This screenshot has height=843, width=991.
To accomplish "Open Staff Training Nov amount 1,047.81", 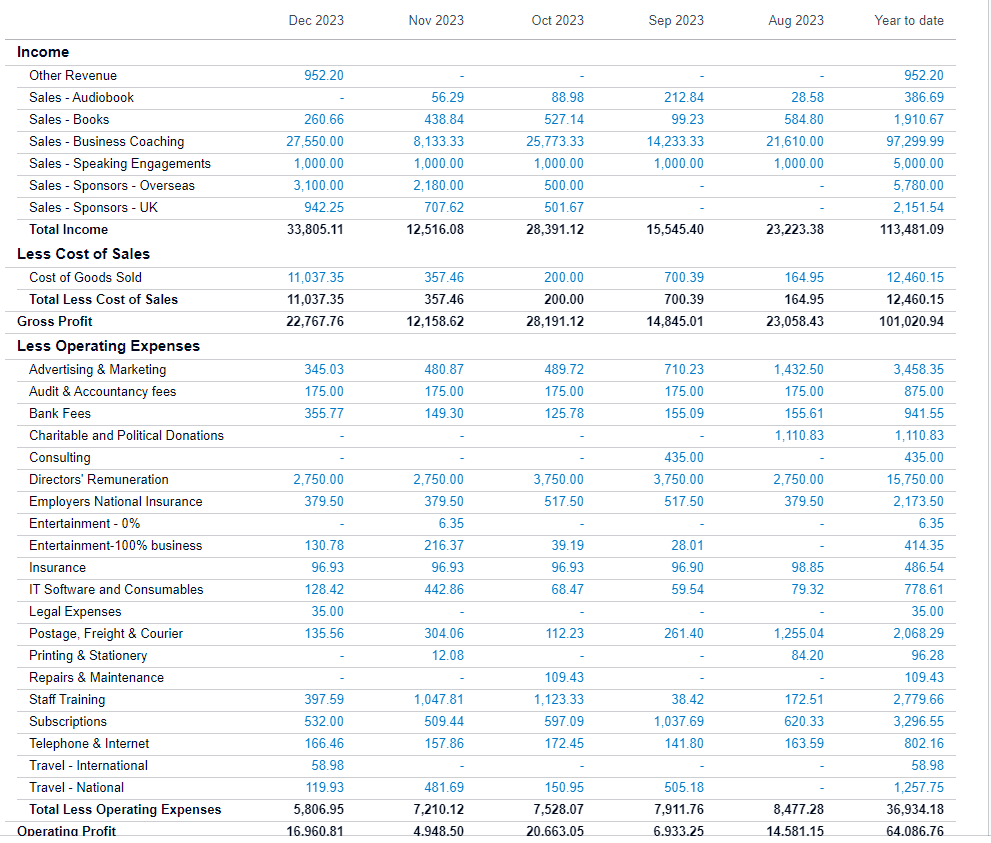I will (x=439, y=700).
